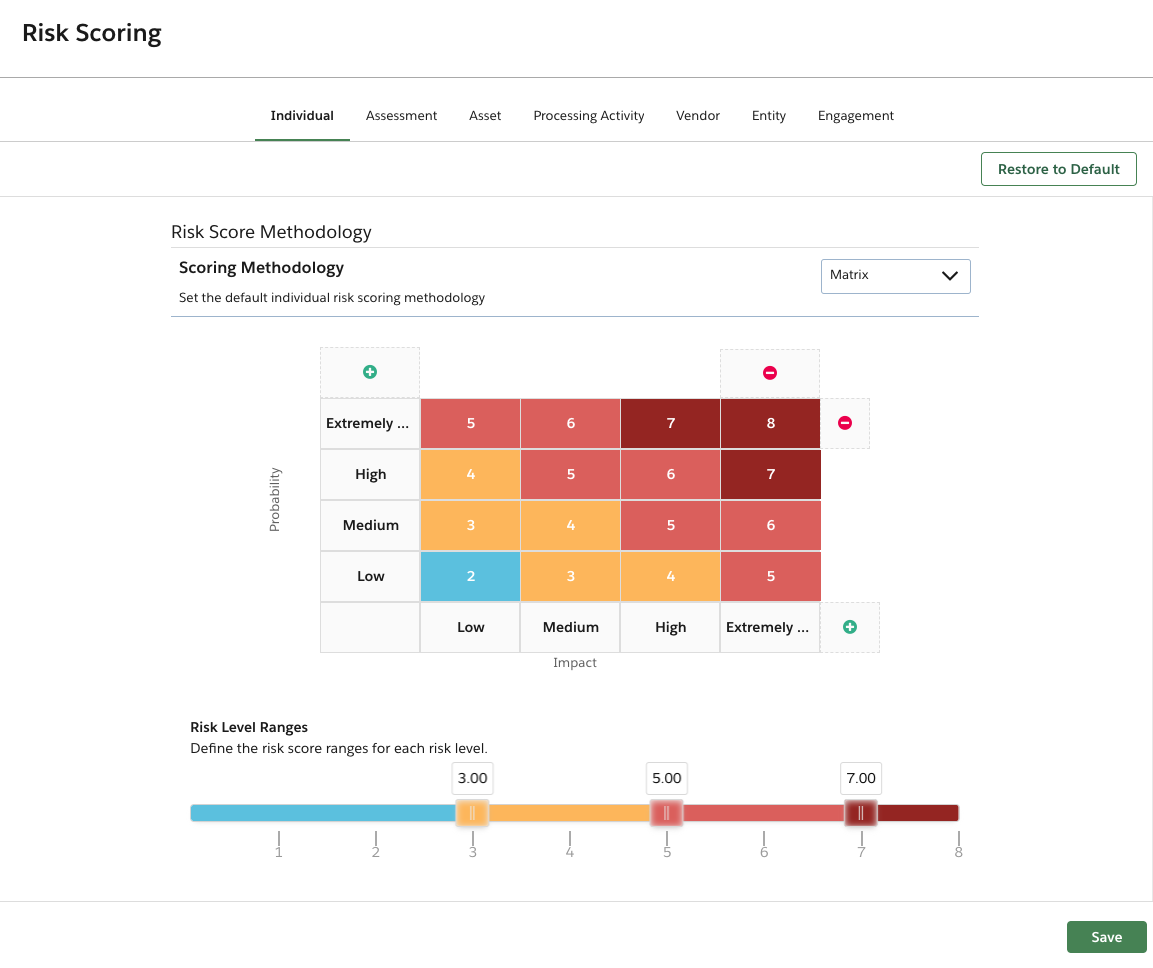1153x968 pixels.
Task: Click the 7.00 range value field
Action: pos(860,778)
